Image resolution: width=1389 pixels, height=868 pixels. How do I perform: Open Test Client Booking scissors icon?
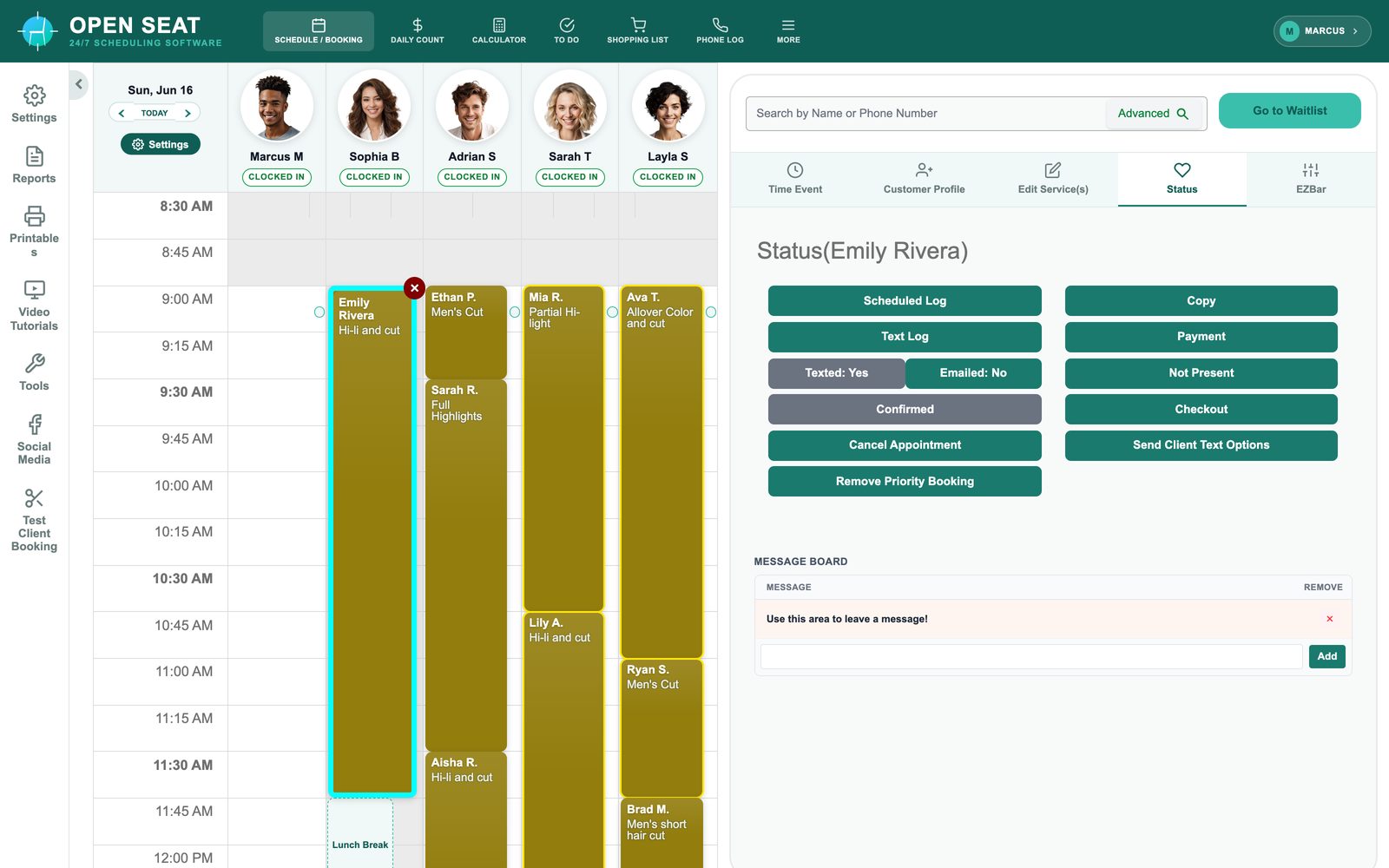point(34,520)
